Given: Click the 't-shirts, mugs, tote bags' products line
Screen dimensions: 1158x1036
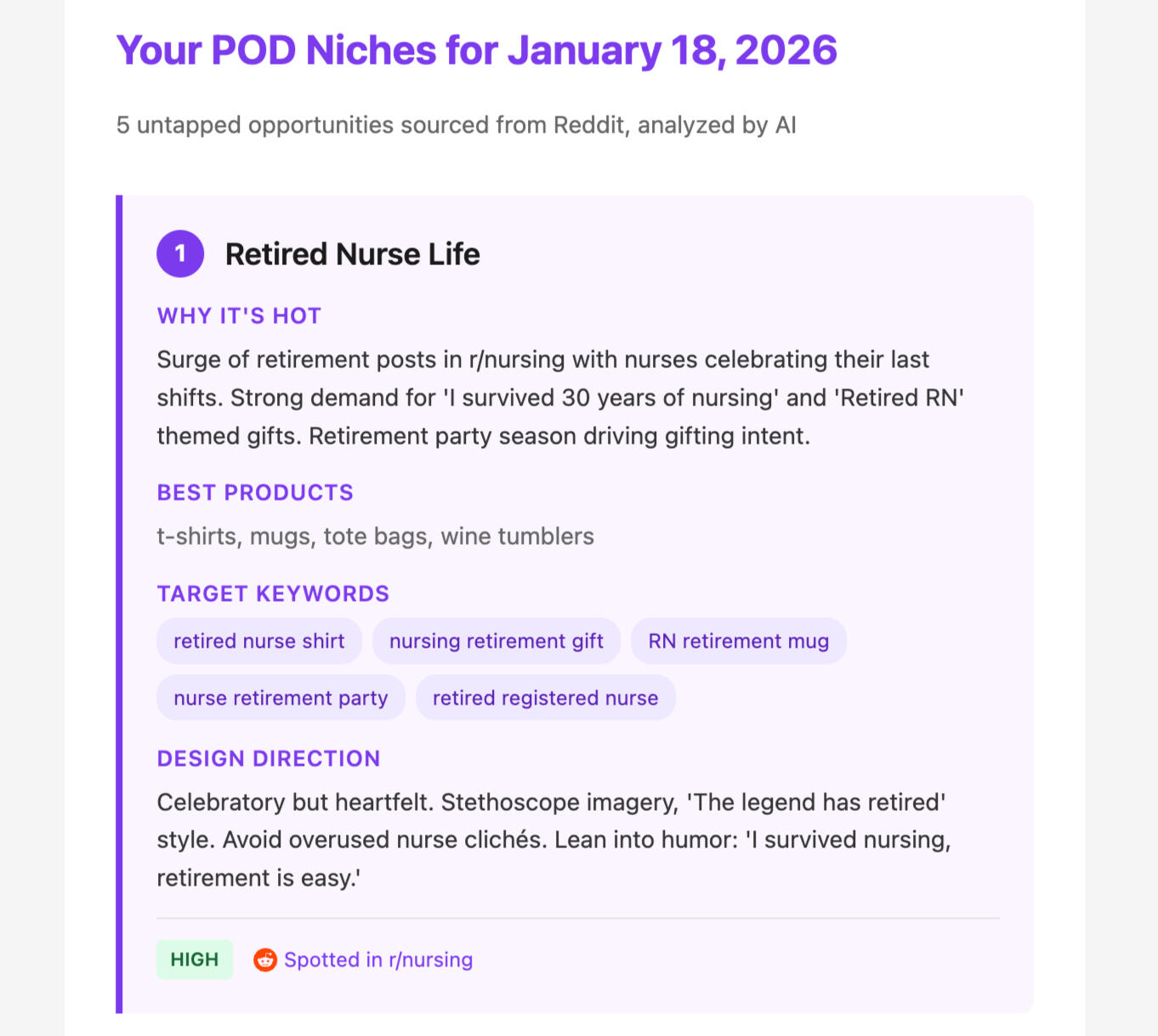Looking at the screenshot, I should coord(375,536).
